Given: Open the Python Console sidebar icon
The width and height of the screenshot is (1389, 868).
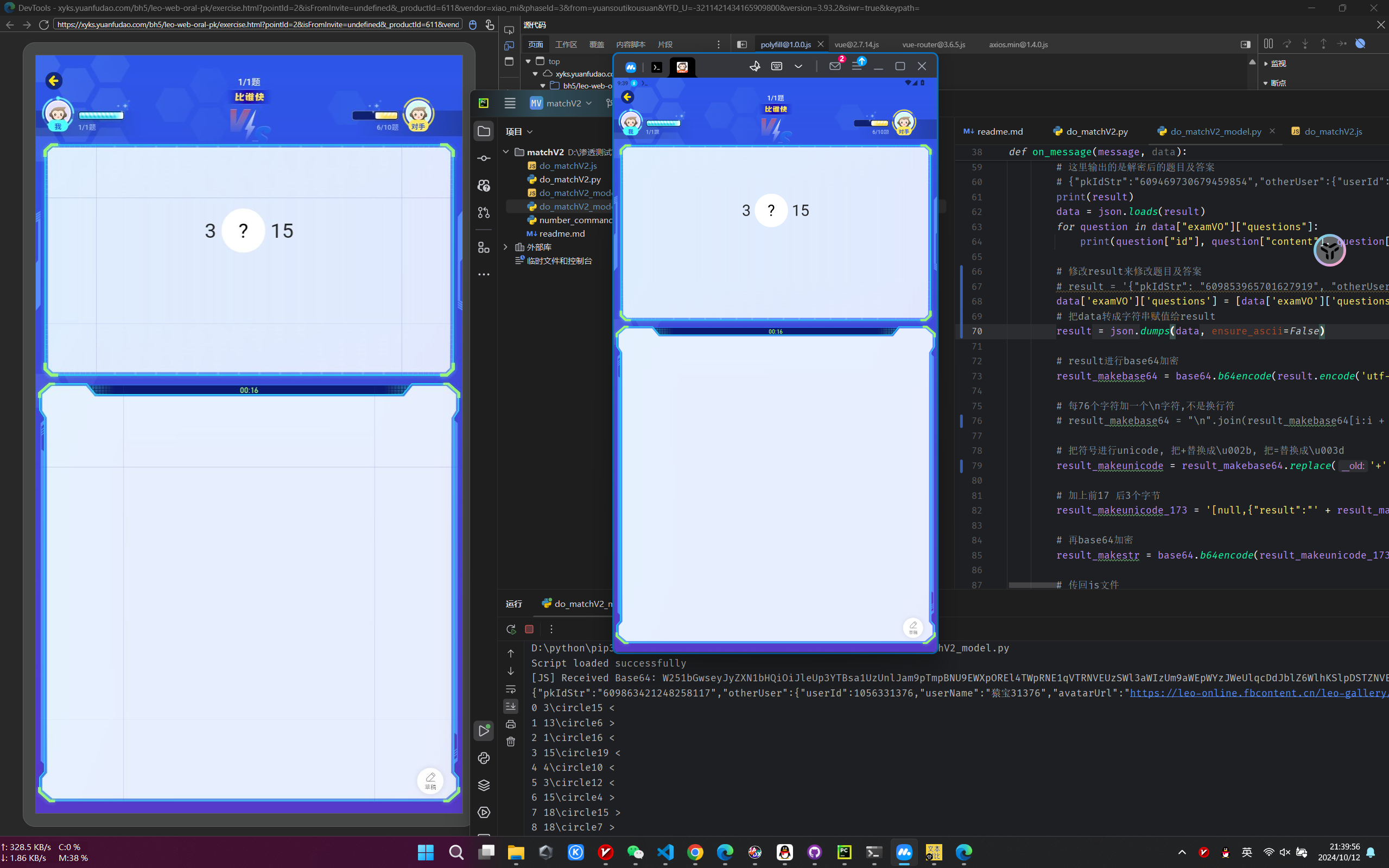Looking at the screenshot, I should (x=484, y=758).
